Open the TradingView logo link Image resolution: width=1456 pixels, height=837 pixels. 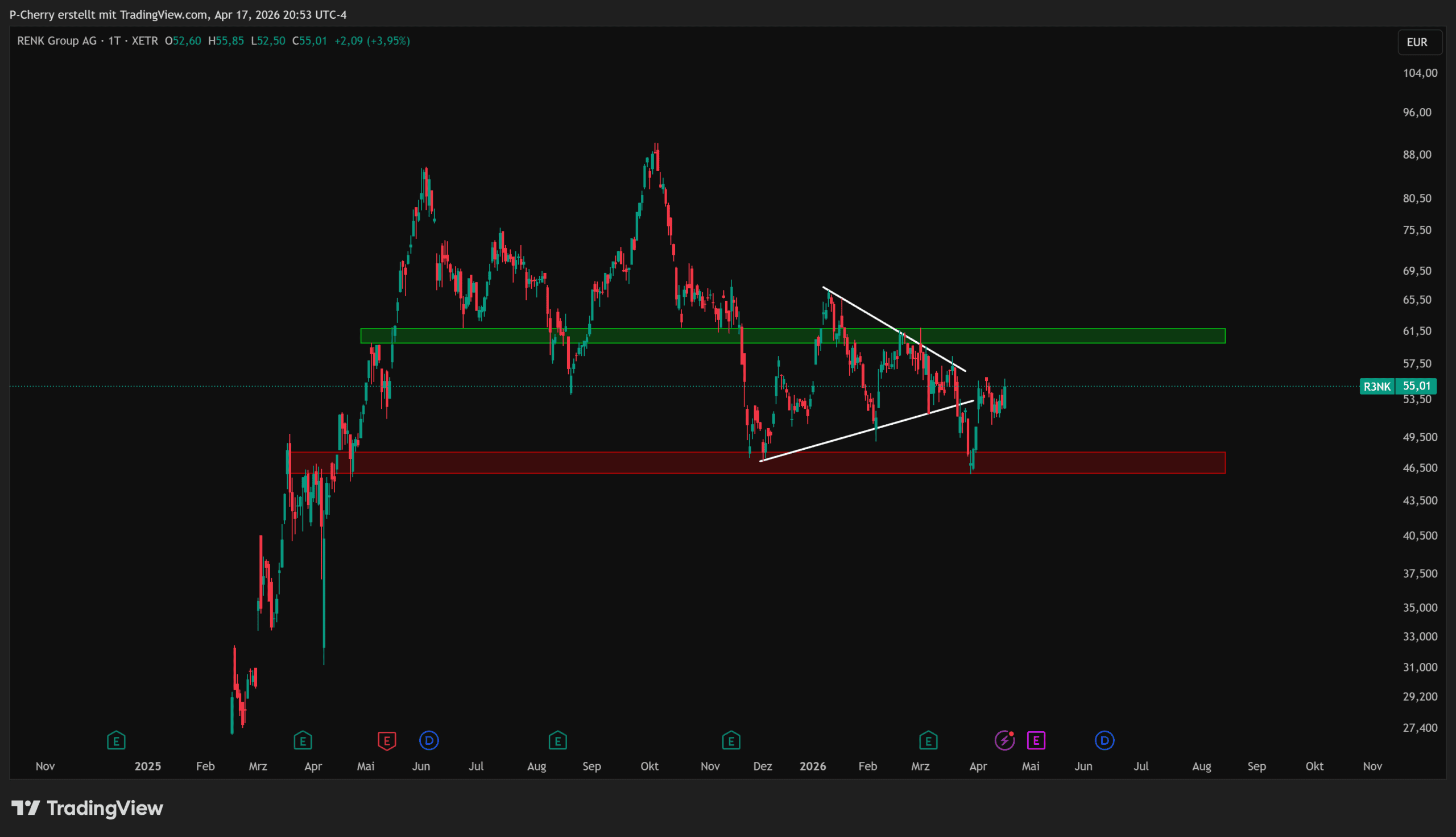point(88,808)
